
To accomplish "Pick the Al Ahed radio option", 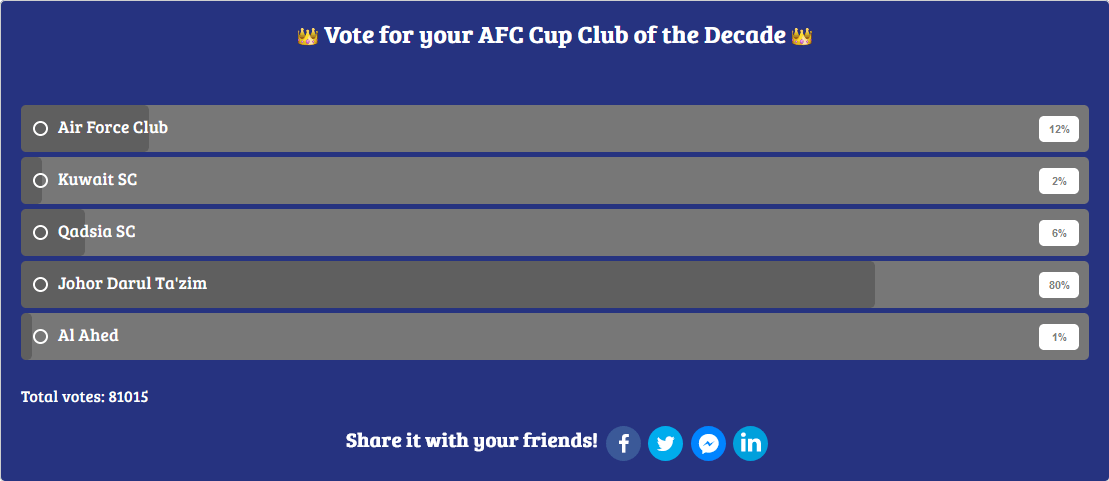I will (41, 337).
